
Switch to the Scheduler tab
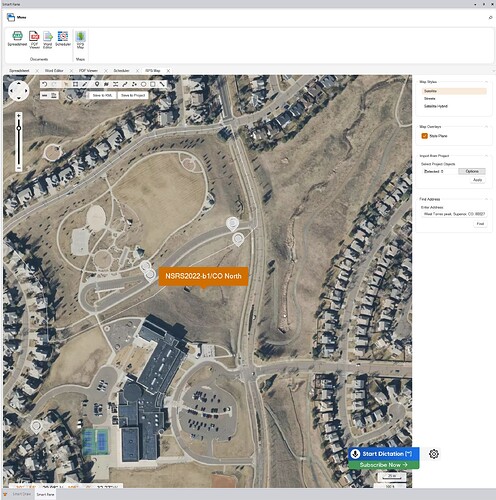[x=121, y=71]
